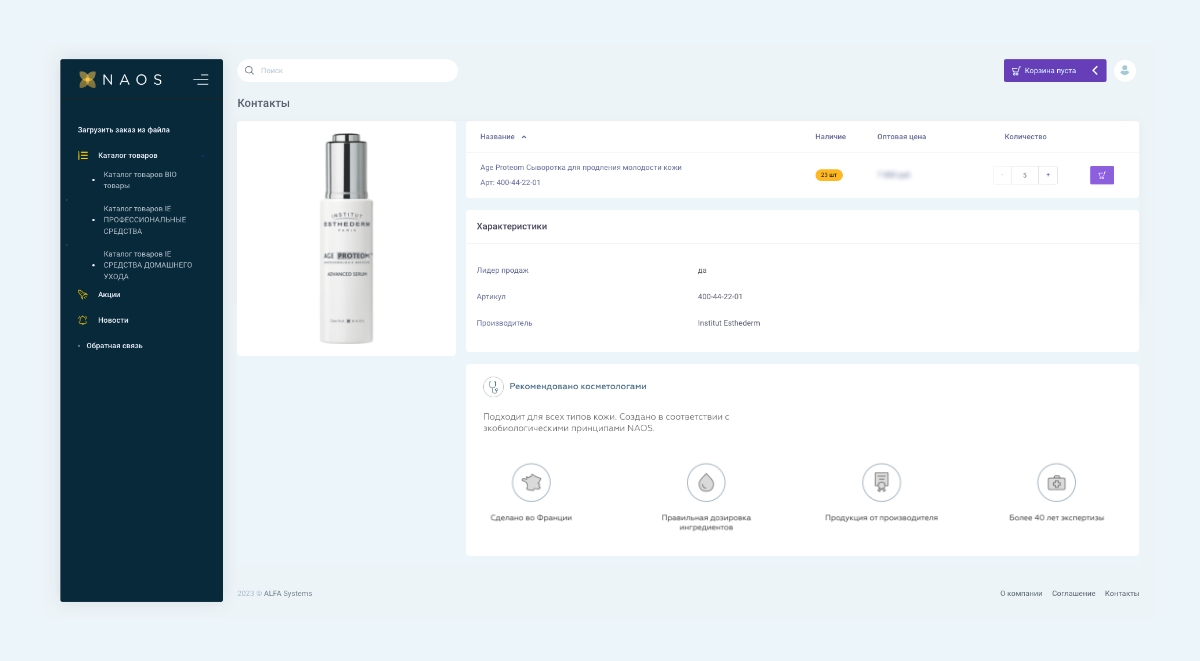Open the user profile avatar icon

point(1125,70)
